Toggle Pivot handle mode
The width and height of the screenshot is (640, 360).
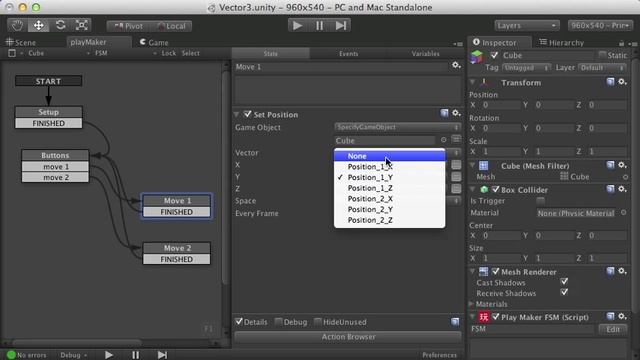tap(128, 26)
